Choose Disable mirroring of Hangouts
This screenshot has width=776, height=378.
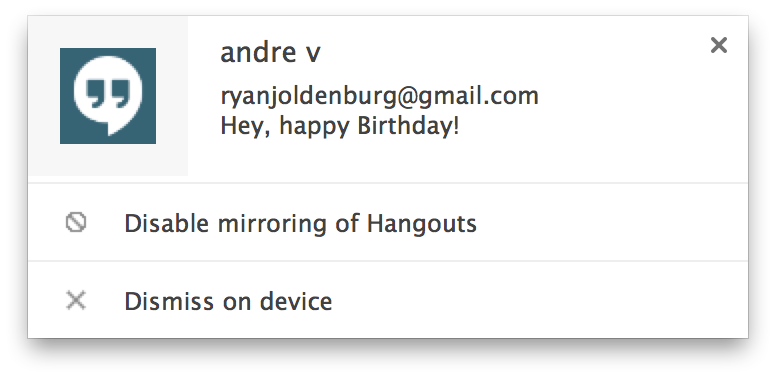click(388, 222)
